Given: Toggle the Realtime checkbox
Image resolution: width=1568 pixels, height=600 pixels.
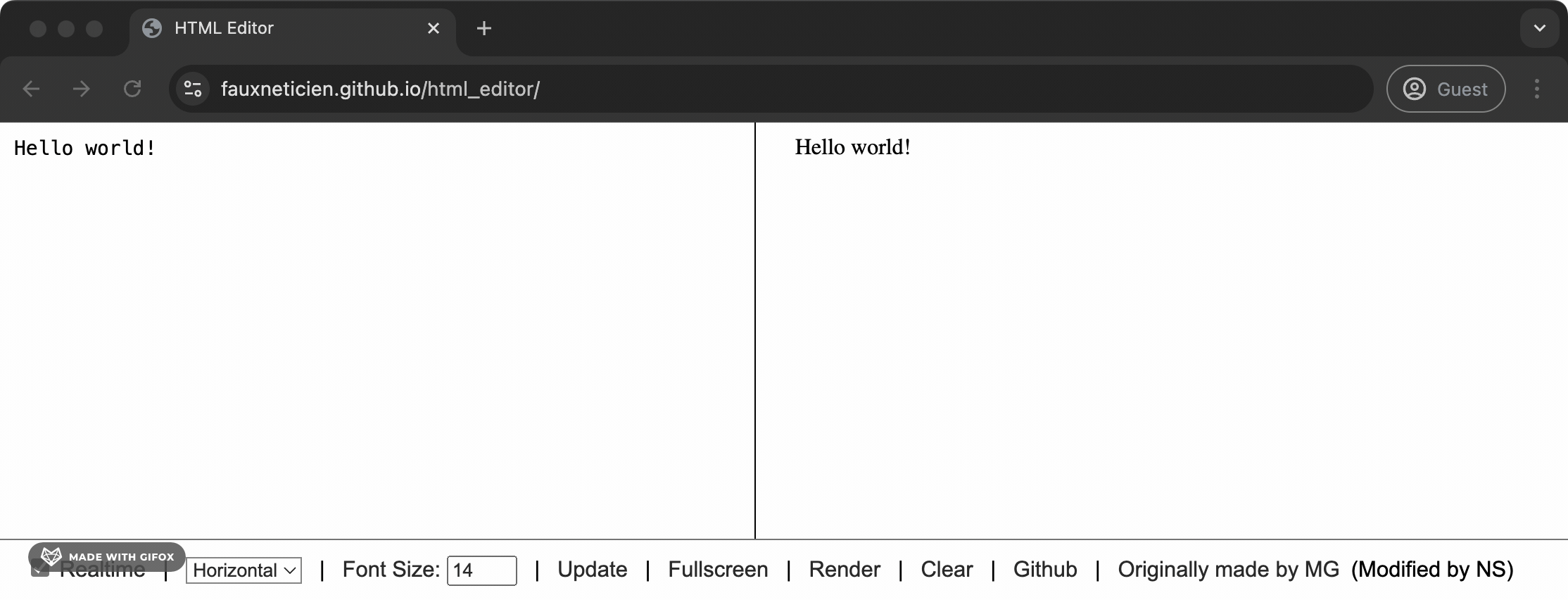Looking at the screenshot, I should tap(40, 569).
